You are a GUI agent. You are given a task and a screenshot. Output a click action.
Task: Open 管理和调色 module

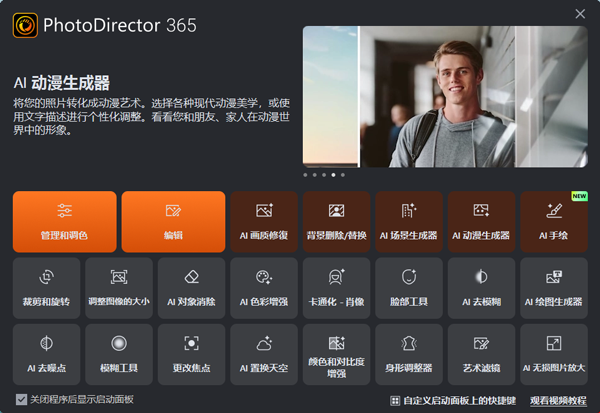[x=65, y=222]
